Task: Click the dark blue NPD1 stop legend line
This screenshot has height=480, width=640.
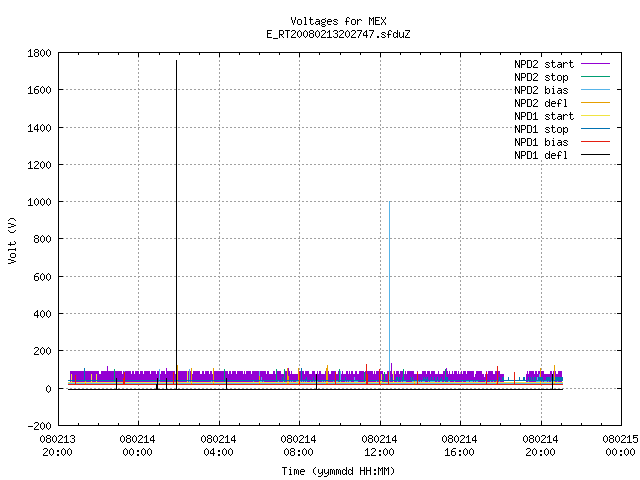Action: click(596, 129)
